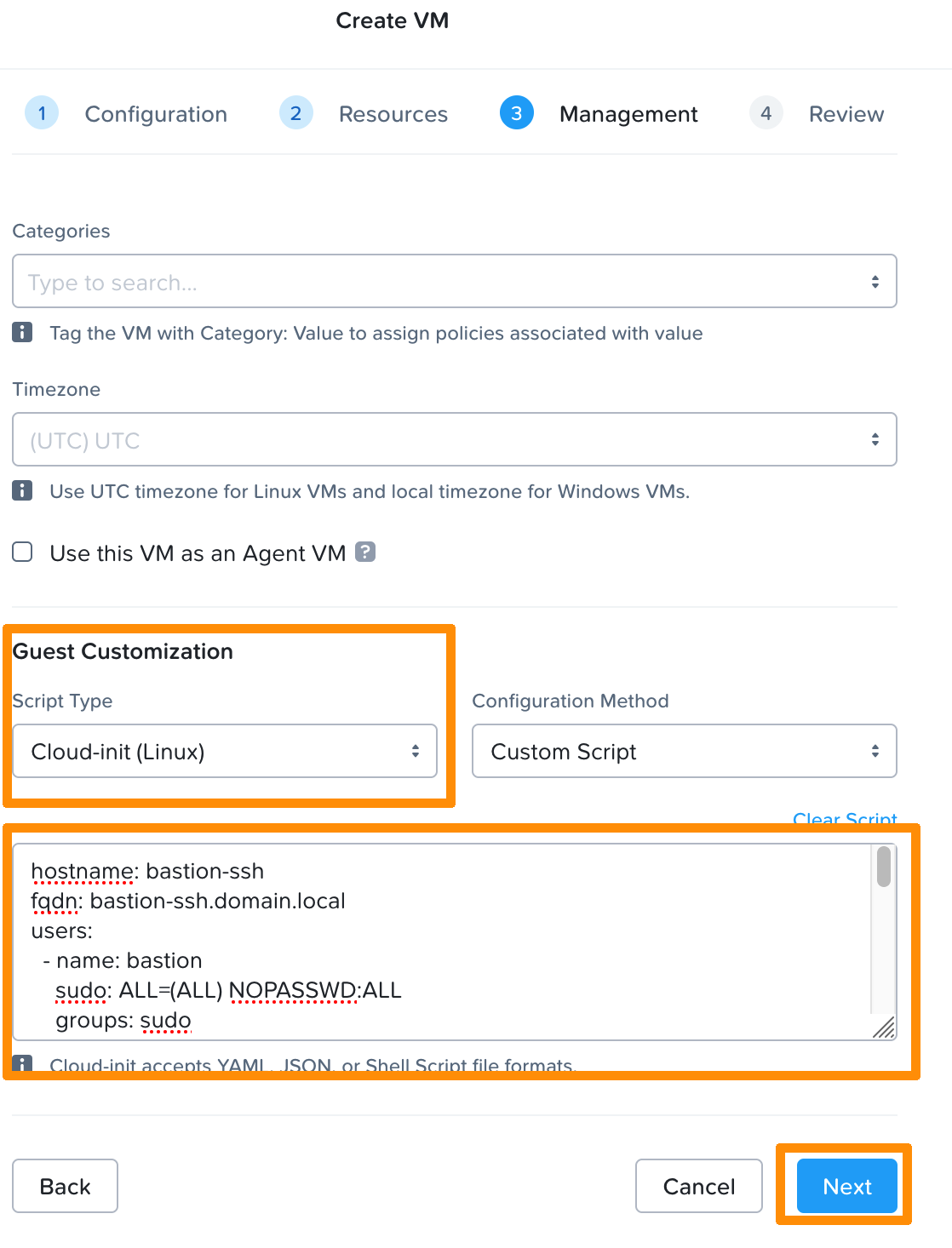Open the Categories search dropdown

(x=454, y=281)
